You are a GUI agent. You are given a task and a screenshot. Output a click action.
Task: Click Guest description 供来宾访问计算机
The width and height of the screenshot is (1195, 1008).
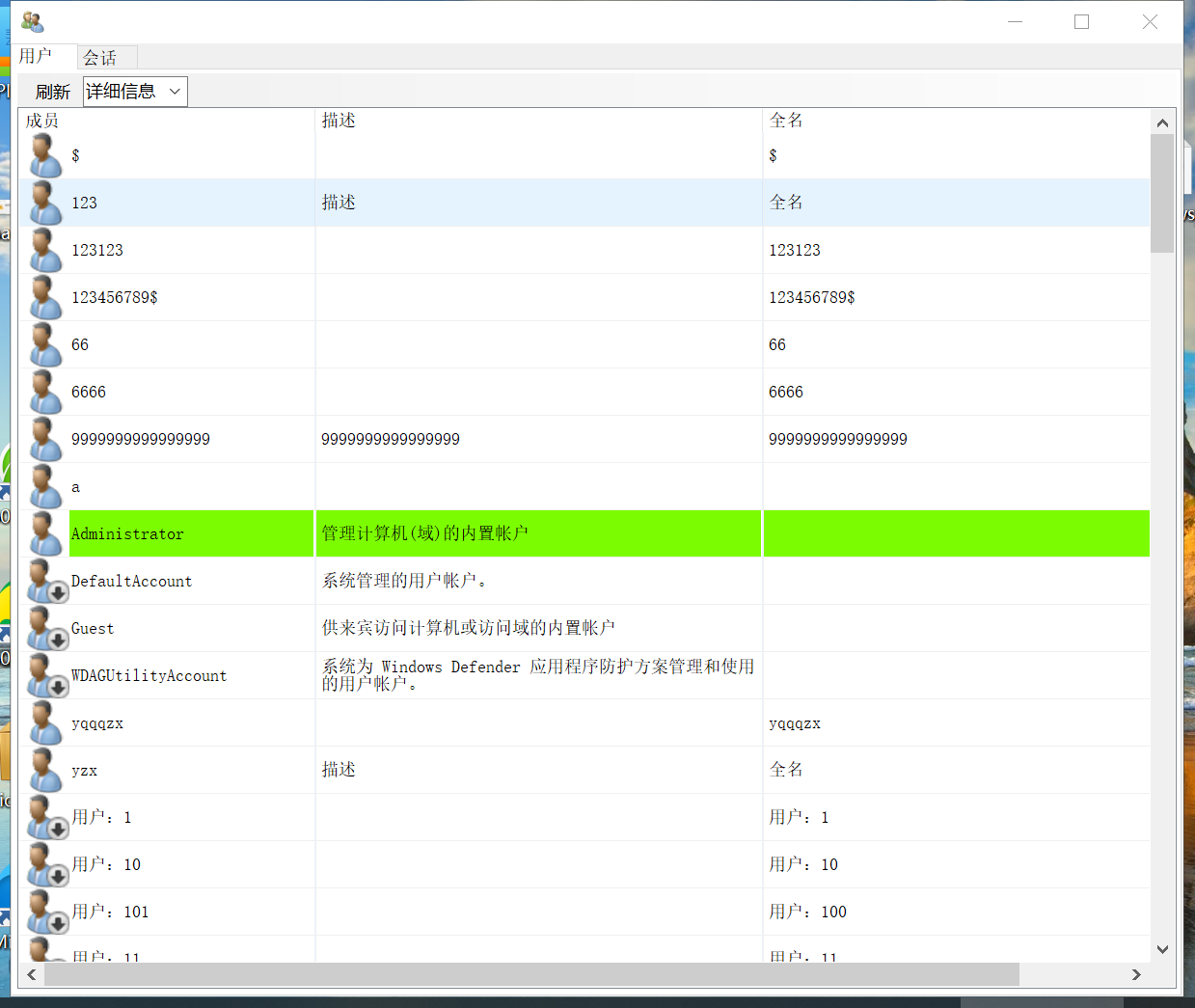click(x=468, y=628)
